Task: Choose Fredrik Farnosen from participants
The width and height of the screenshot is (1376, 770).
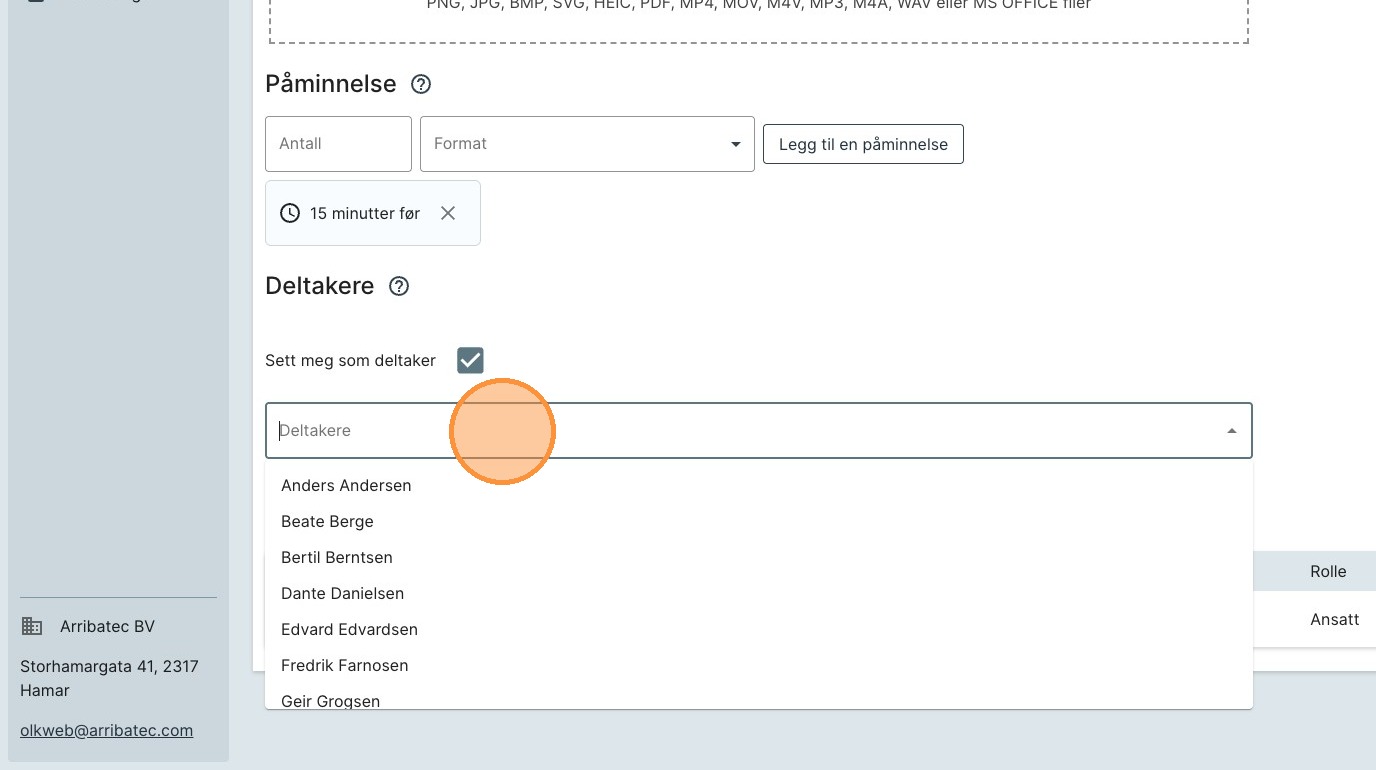Action: 344,666
